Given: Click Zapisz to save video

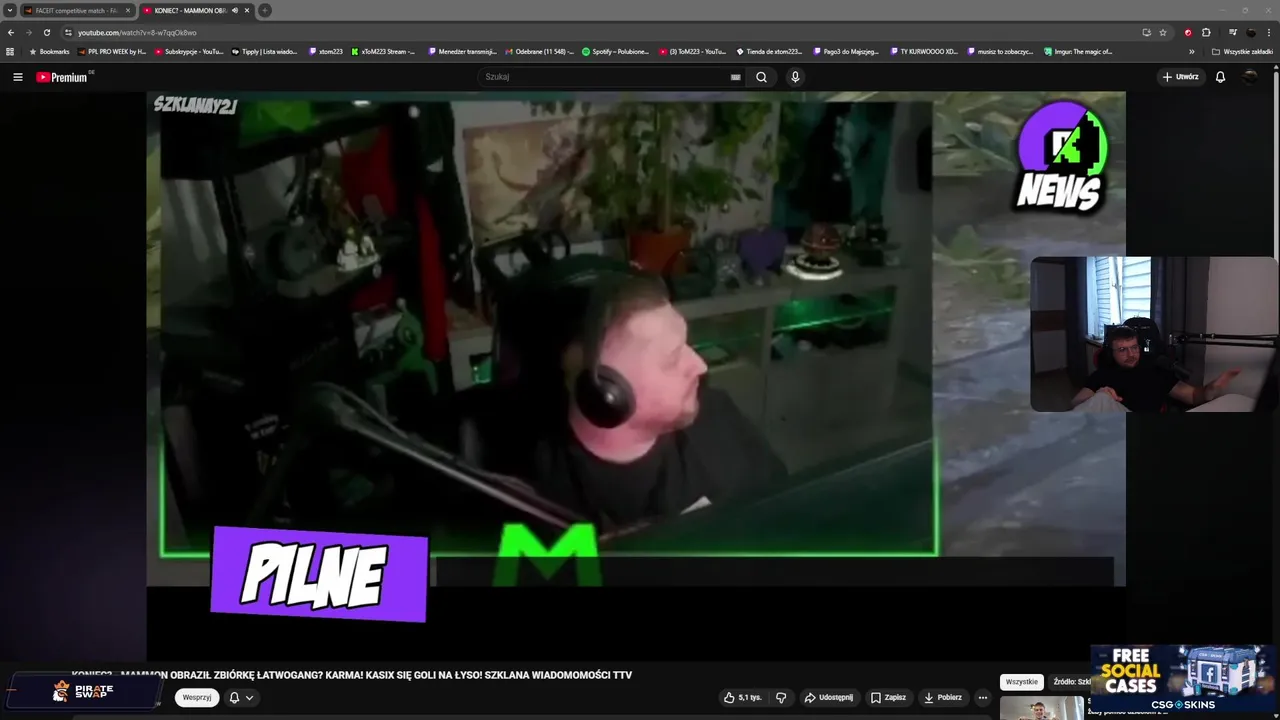Looking at the screenshot, I should click(x=888, y=697).
